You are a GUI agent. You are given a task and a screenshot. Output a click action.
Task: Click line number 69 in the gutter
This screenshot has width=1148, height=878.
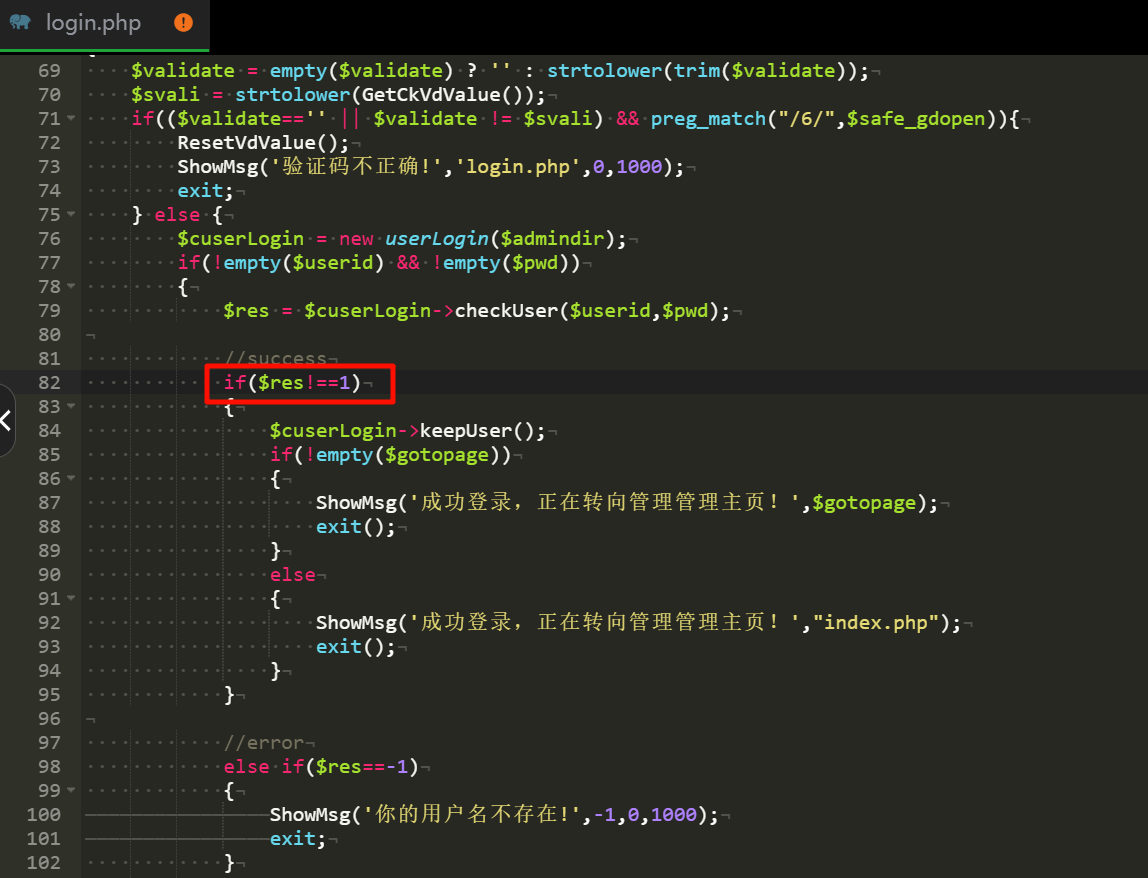[x=49, y=71]
